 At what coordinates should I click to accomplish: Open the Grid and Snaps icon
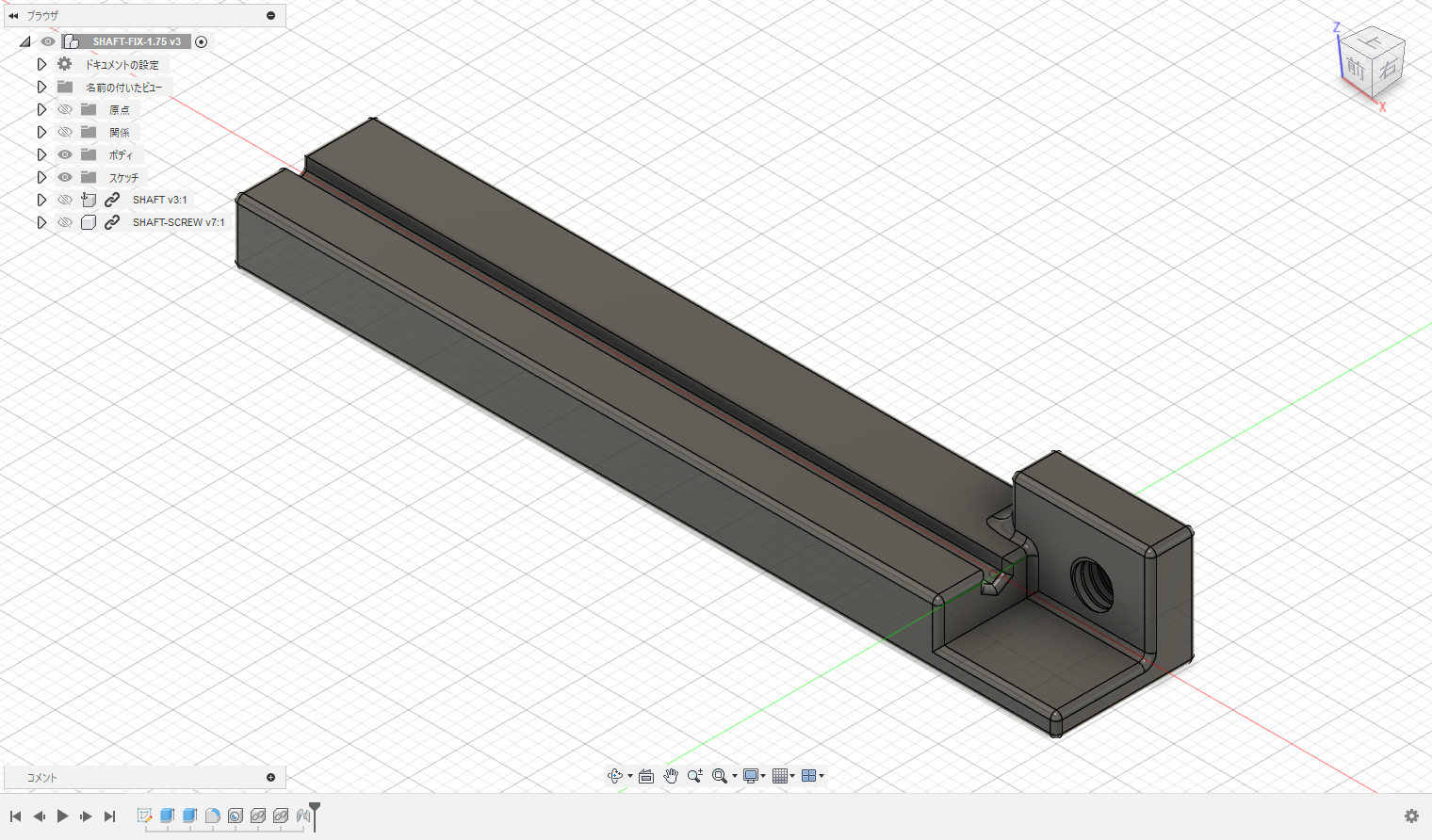[780, 776]
